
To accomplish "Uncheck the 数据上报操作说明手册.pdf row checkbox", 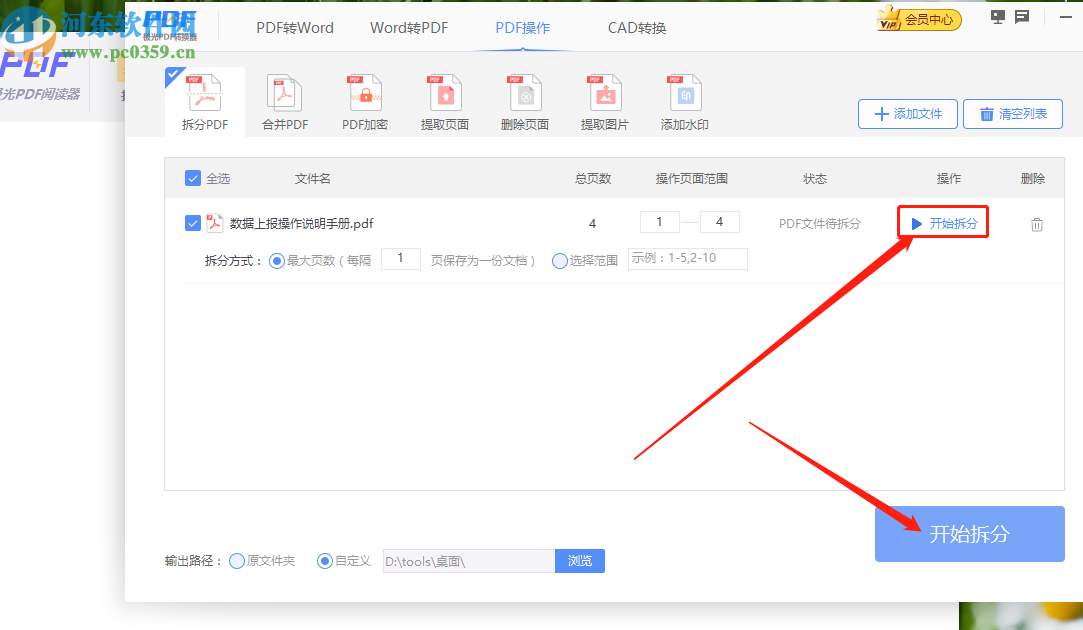I will pyautogui.click(x=192, y=223).
